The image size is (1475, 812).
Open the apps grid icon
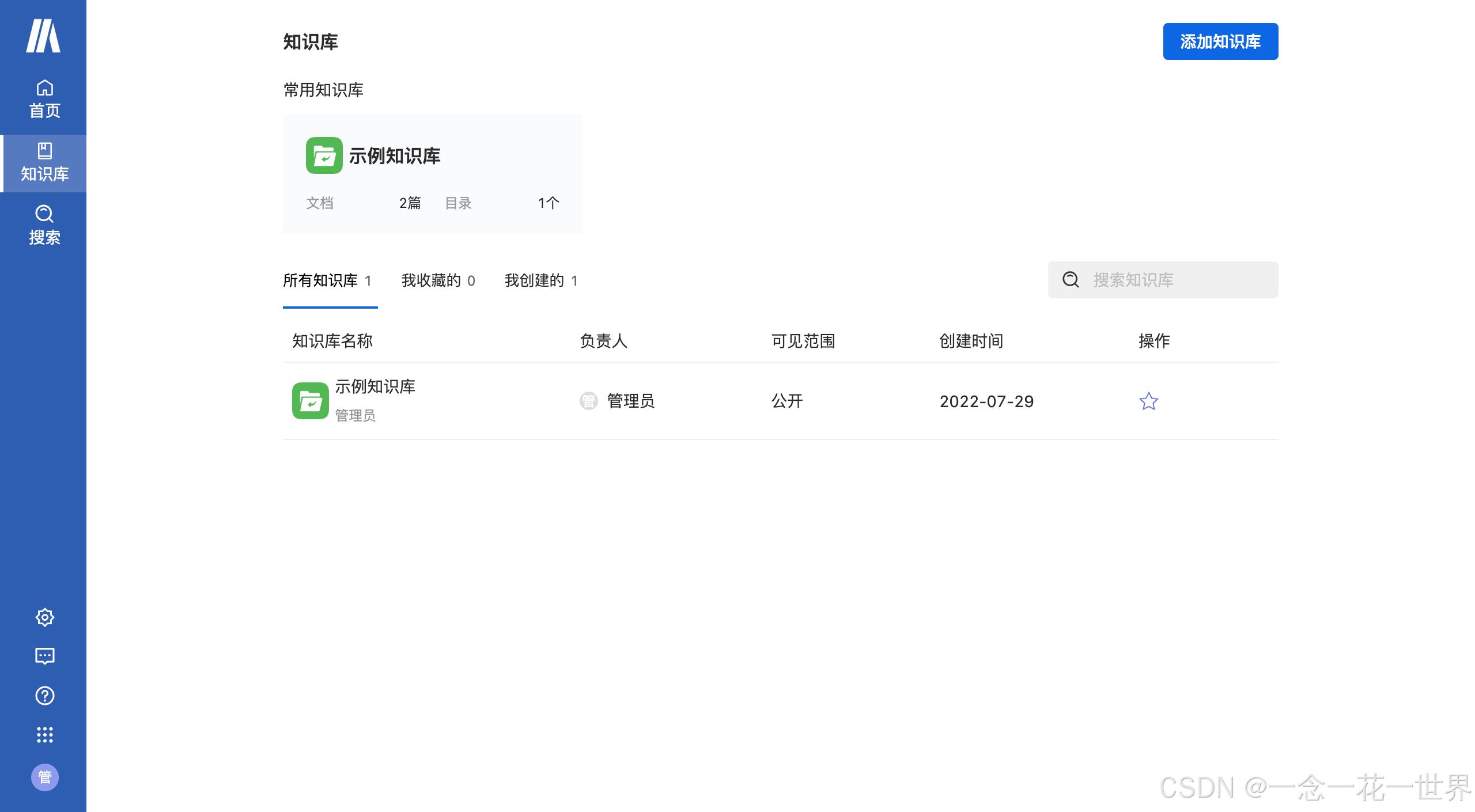tap(45, 735)
